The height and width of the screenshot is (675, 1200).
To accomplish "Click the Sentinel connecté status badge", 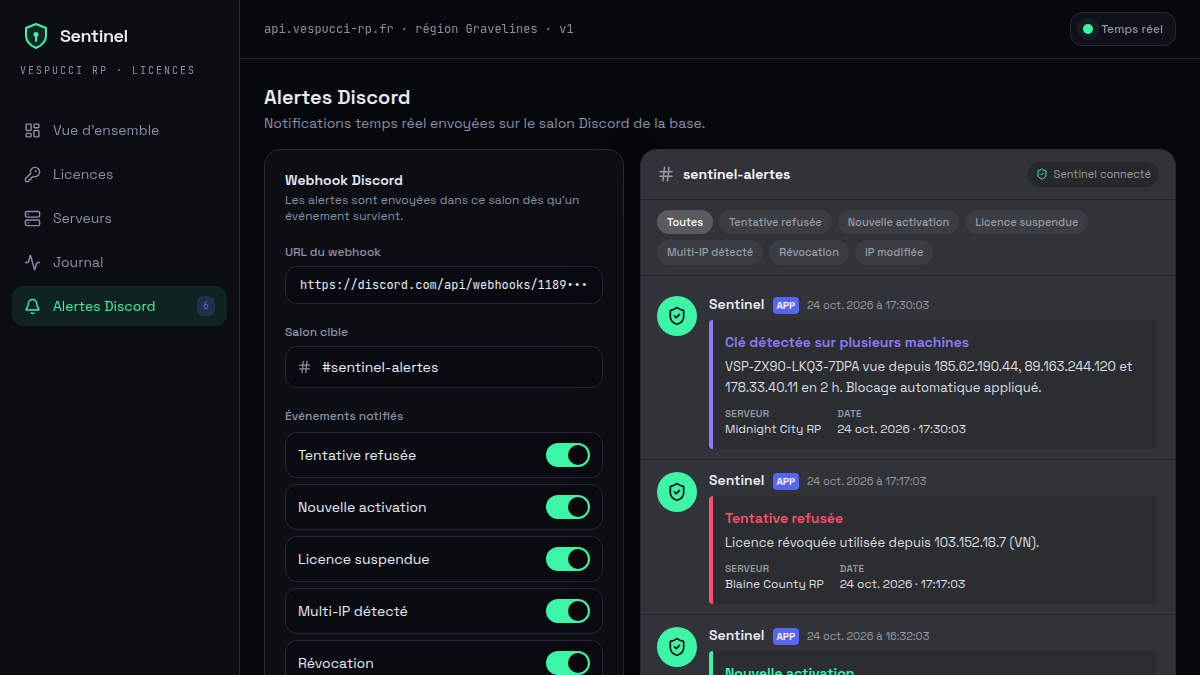I will 1093,174.
